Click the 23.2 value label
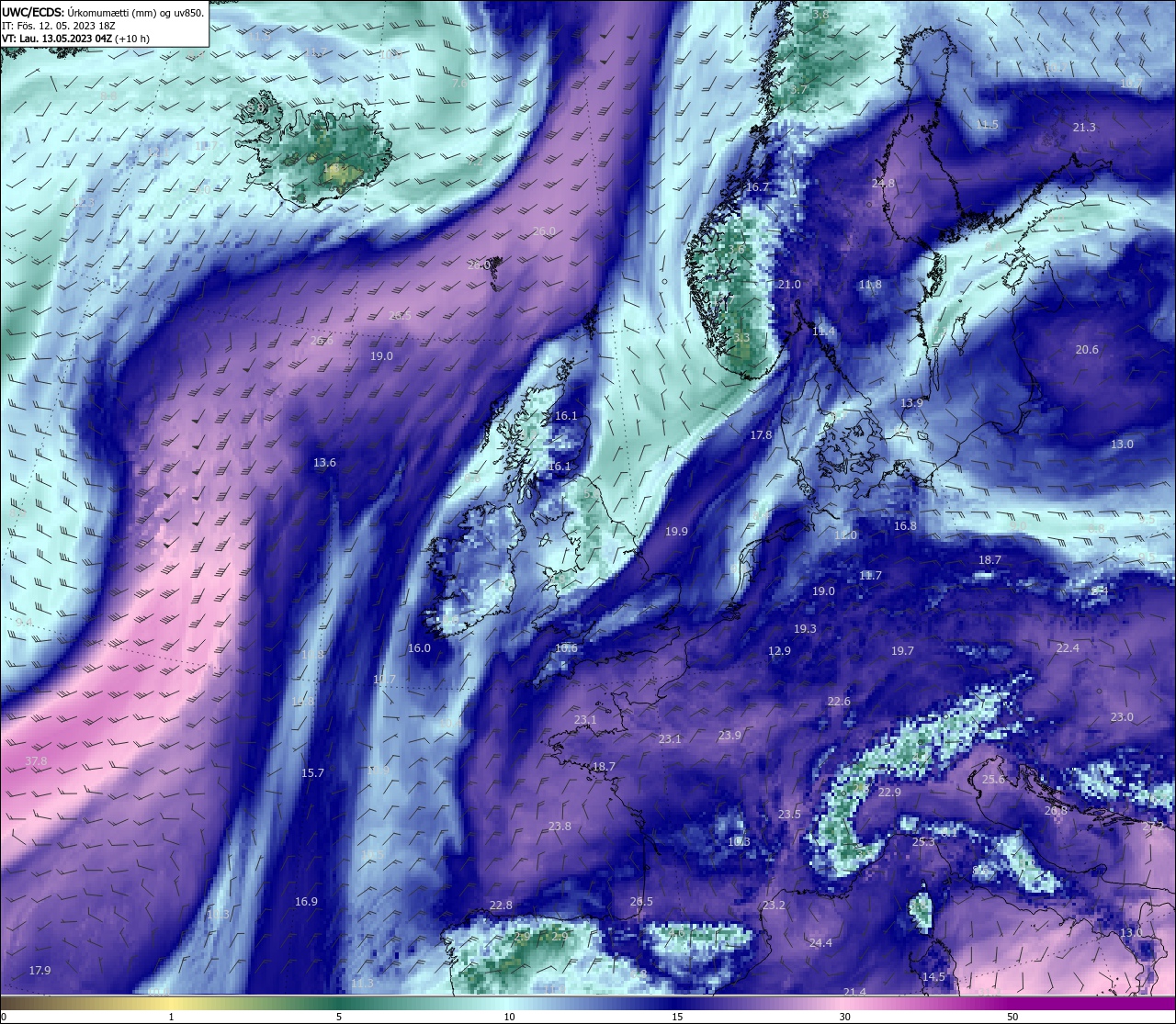 point(774,905)
